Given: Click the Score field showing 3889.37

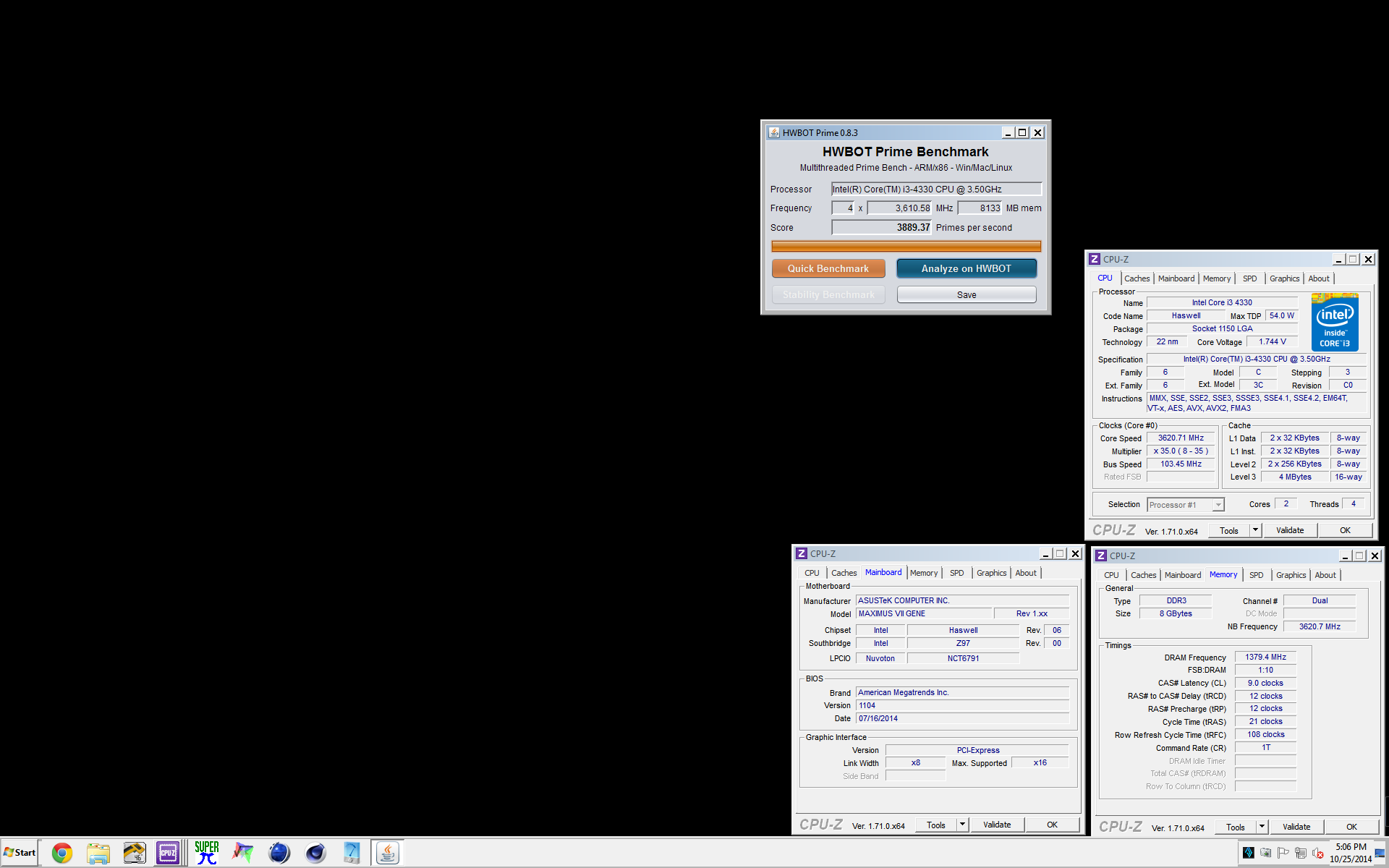Looking at the screenshot, I should click(x=882, y=227).
